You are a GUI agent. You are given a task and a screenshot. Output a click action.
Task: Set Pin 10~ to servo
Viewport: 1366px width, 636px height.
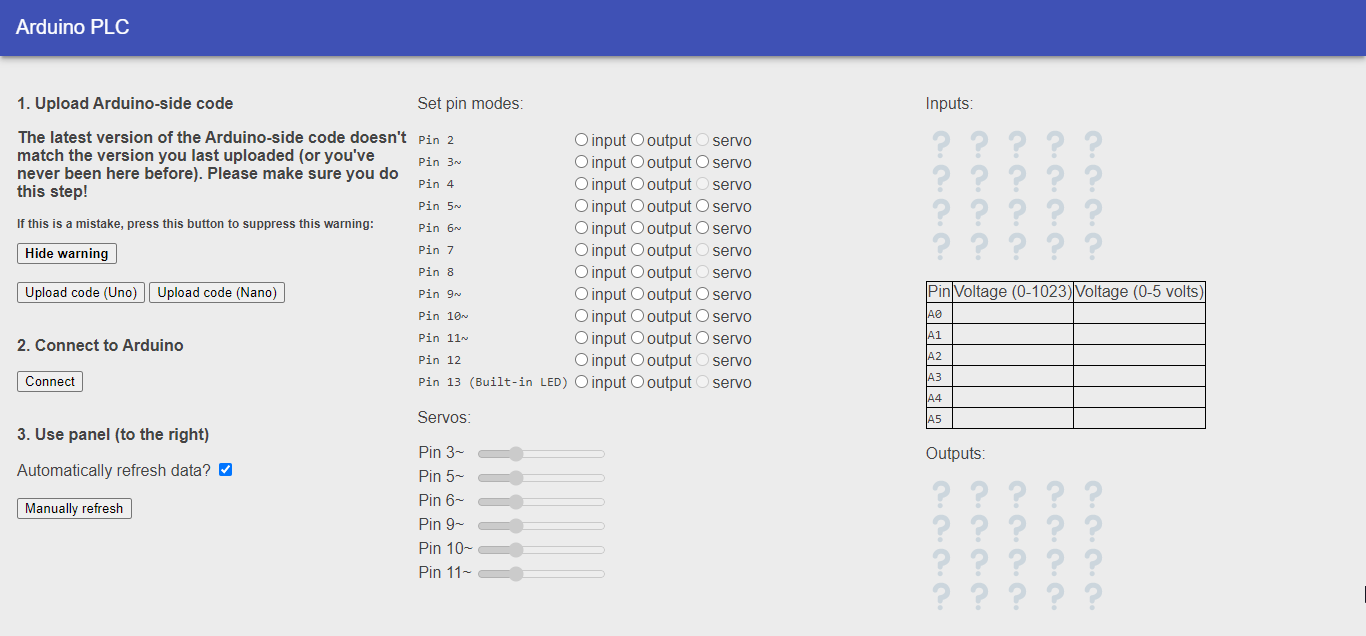(702, 316)
